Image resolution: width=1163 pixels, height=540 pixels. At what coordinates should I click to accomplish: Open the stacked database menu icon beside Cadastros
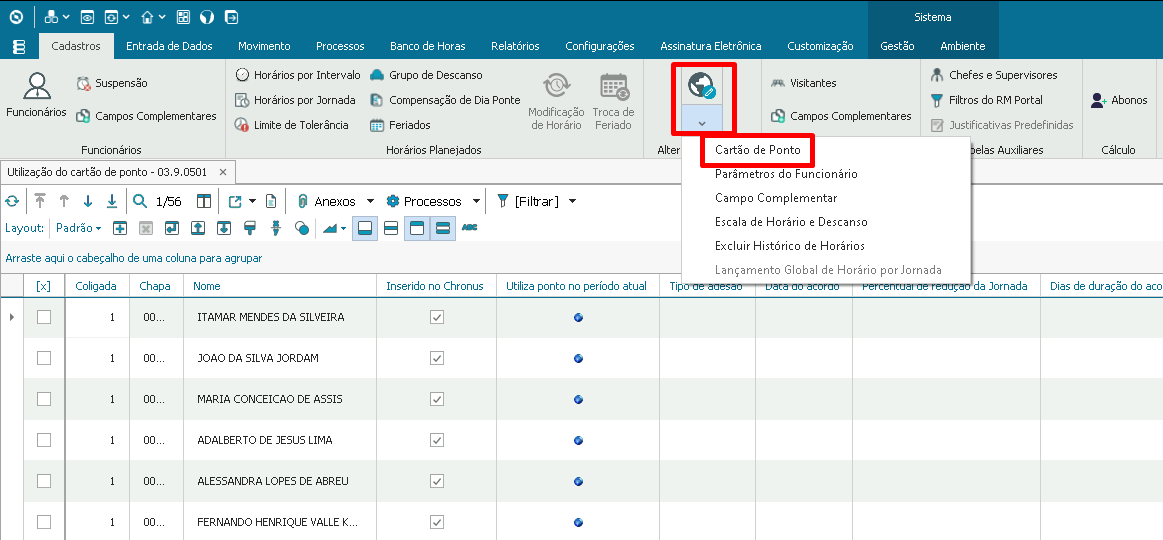pyautogui.click(x=19, y=46)
